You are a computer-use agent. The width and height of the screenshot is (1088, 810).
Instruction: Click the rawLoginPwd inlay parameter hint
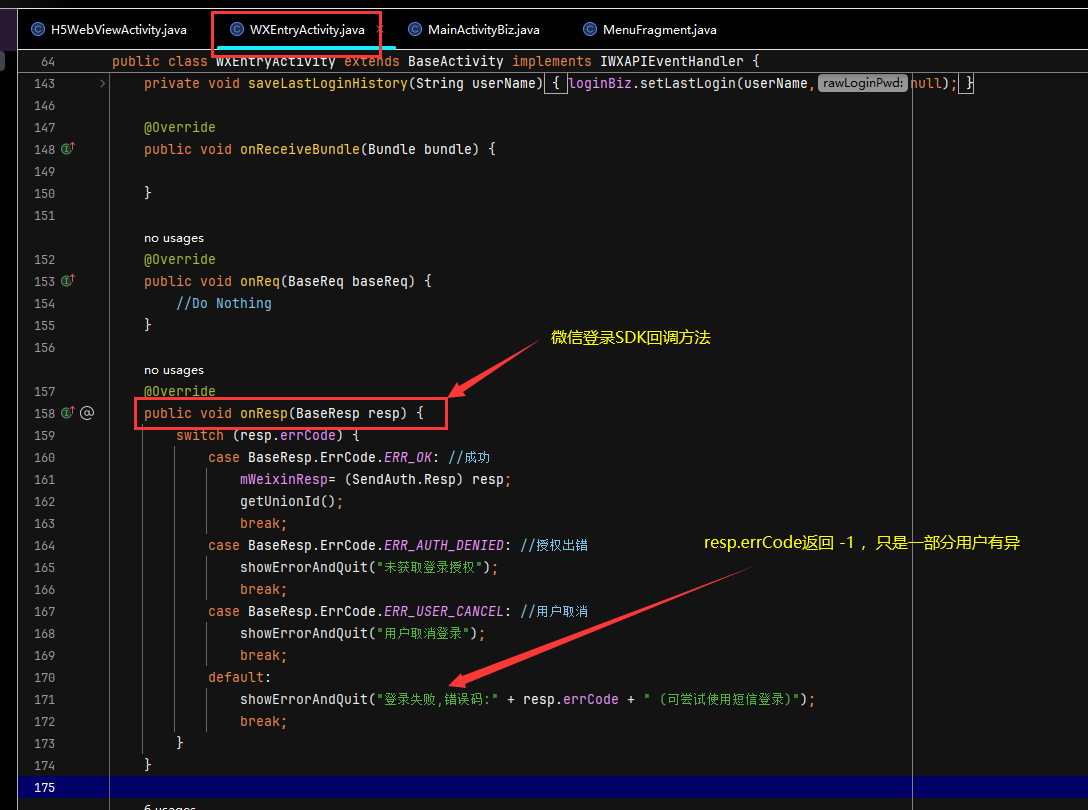[x=862, y=83]
